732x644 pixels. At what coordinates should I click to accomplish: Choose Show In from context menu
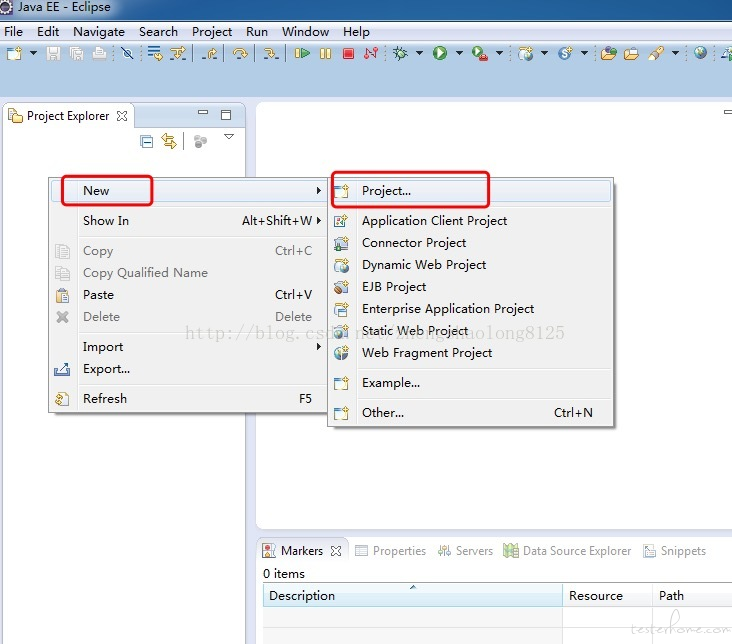tap(188, 220)
